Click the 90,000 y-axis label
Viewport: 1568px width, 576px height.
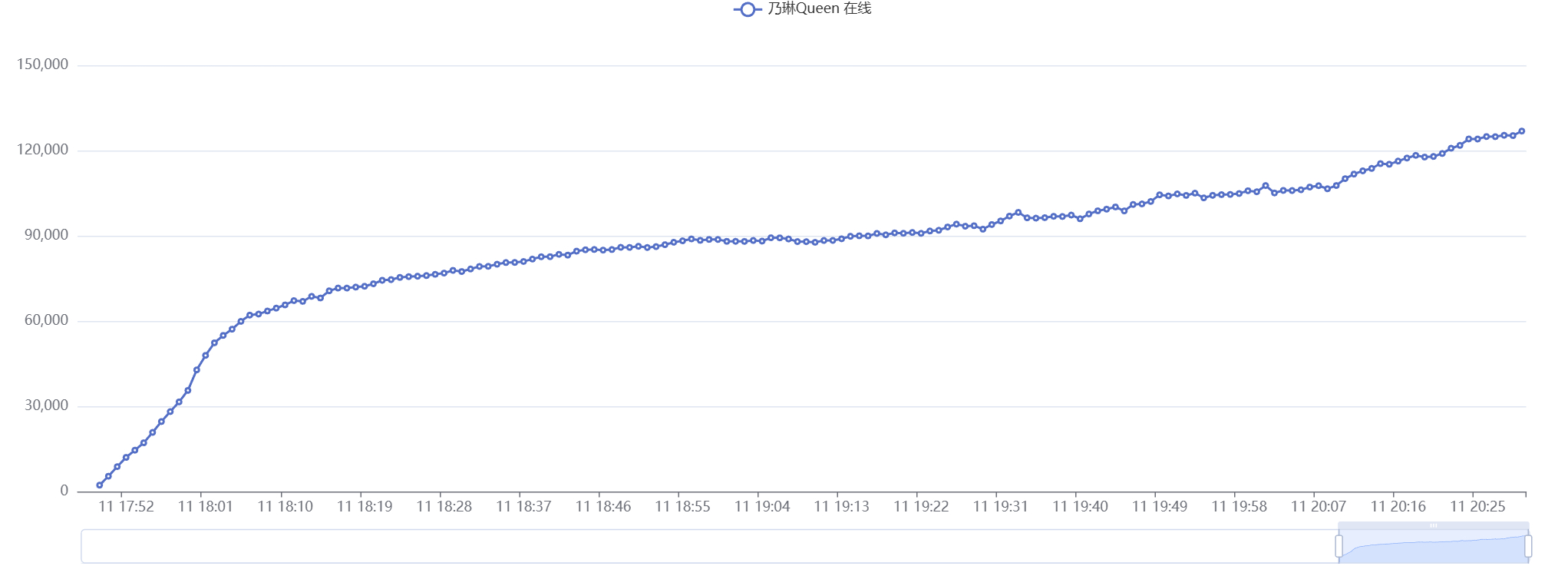[46, 235]
